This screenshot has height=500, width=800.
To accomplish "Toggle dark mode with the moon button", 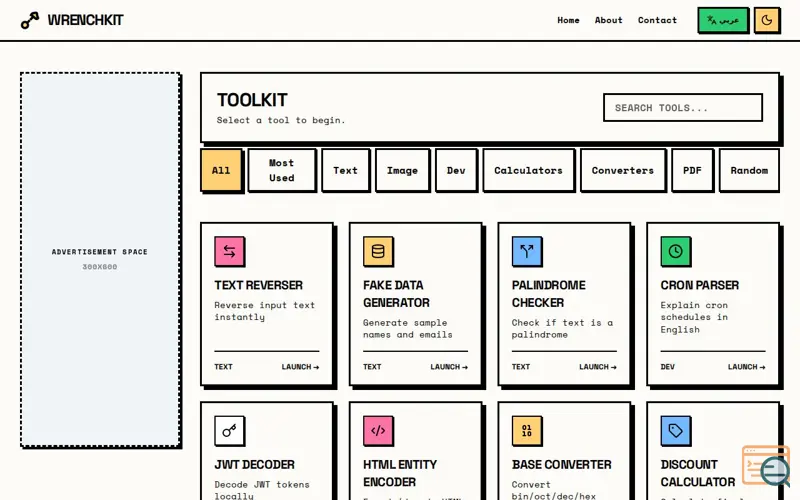I will coord(766,20).
